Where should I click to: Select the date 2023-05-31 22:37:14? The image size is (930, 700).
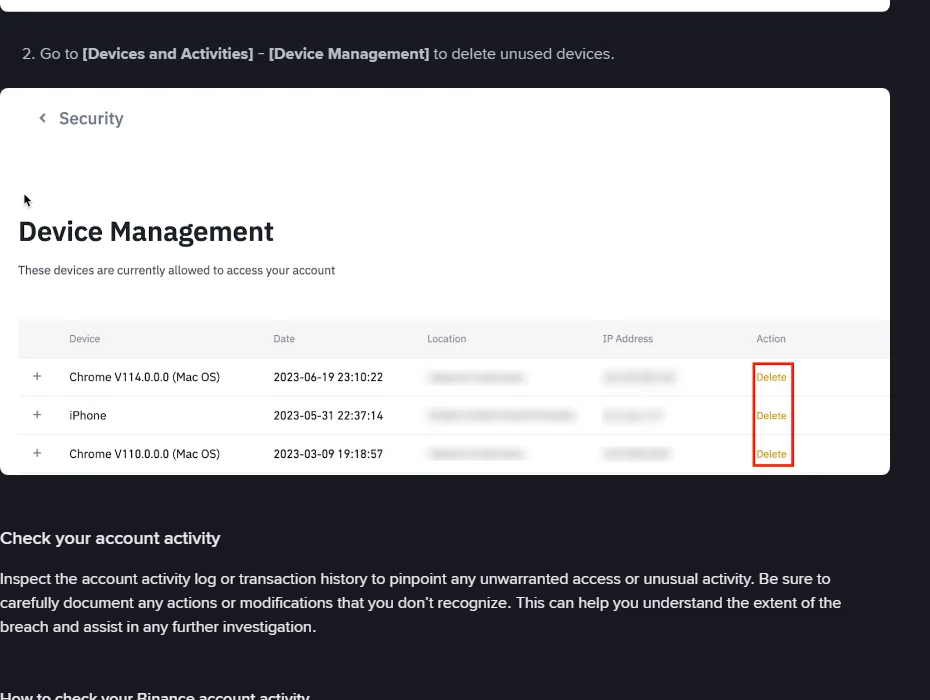pos(328,416)
